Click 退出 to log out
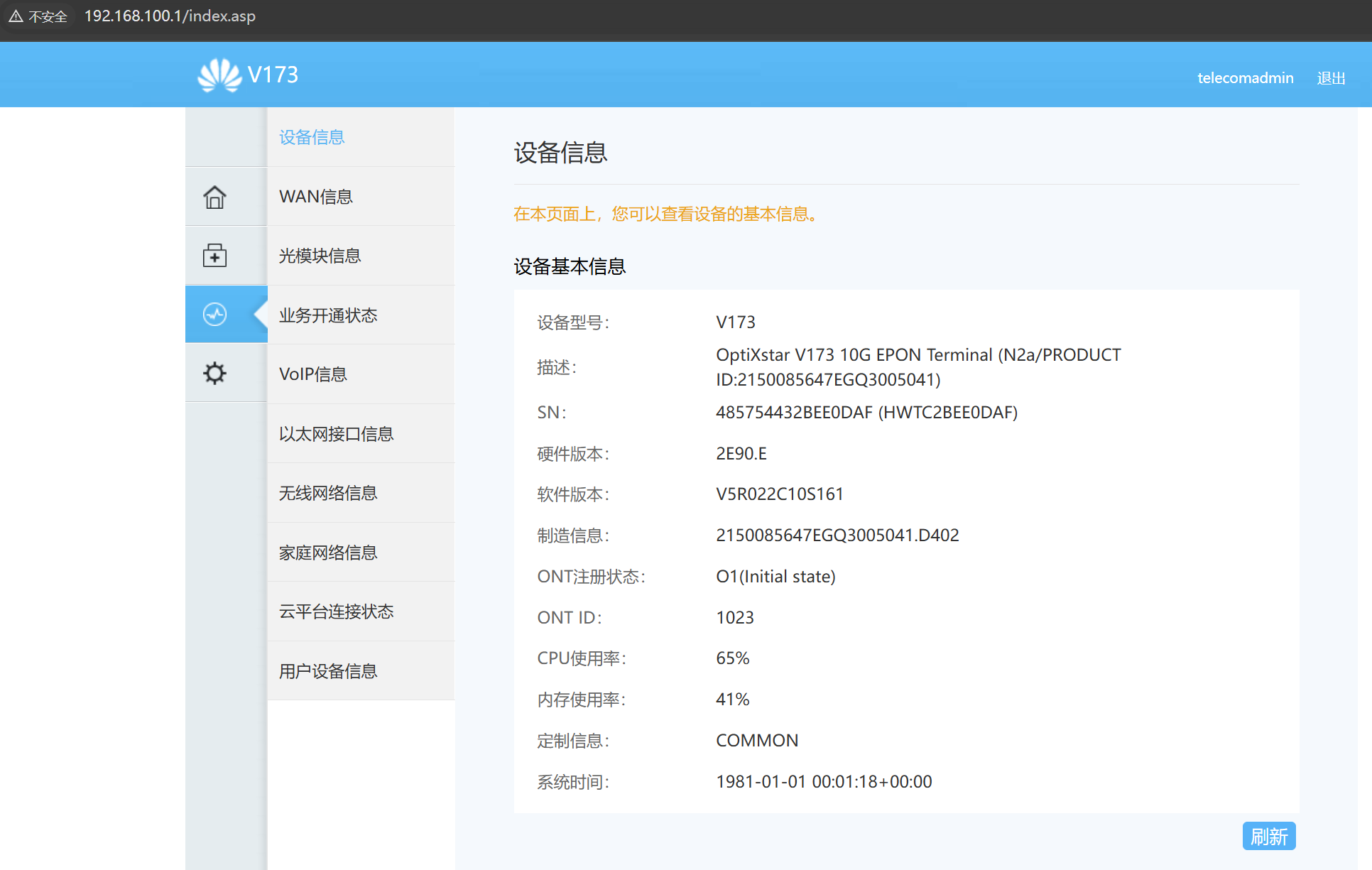This screenshot has height=870, width=1372. [1331, 78]
